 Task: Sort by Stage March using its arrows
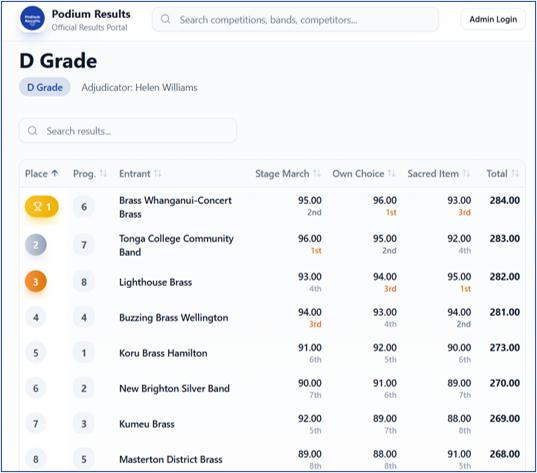pyautogui.click(x=317, y=174)
